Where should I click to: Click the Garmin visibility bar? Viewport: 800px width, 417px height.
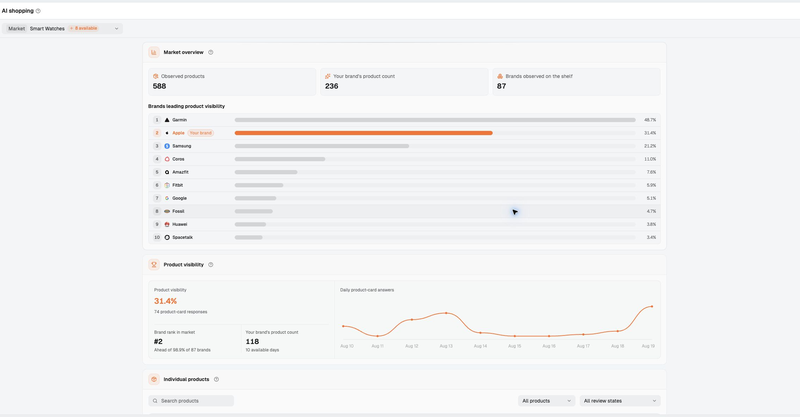click(x=435, y=120)
